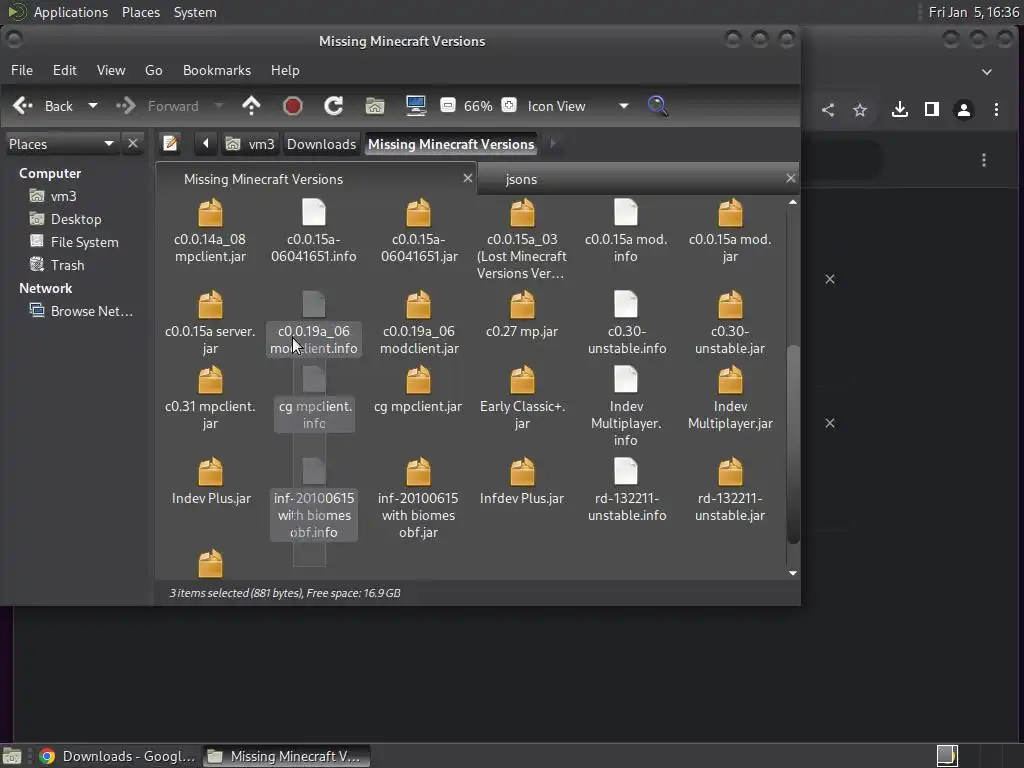Select the c0.30-unstable.jar archive
1024x768 pixels.
(x=730, y=323)
